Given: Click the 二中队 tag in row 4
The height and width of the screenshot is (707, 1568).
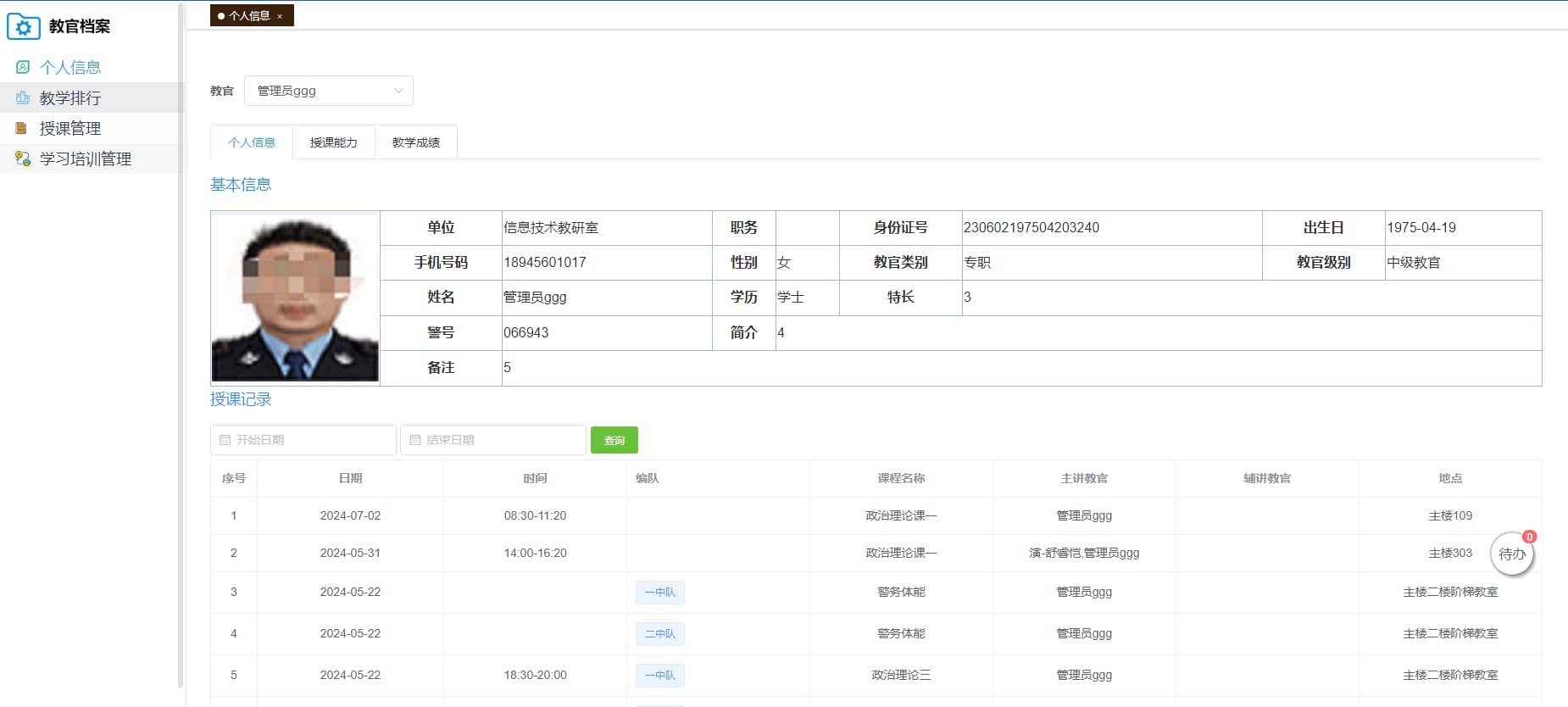Looking at the screenshot, I should (660, 633).
